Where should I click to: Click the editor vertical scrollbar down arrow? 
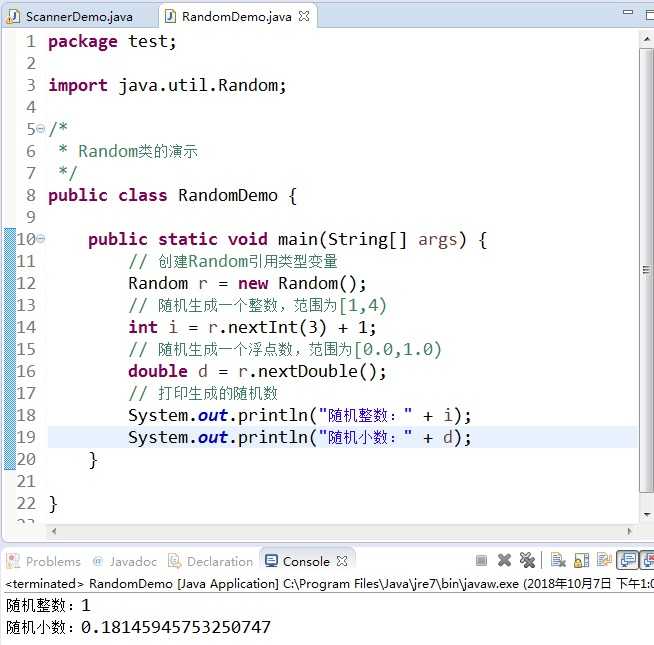[647, 514]
